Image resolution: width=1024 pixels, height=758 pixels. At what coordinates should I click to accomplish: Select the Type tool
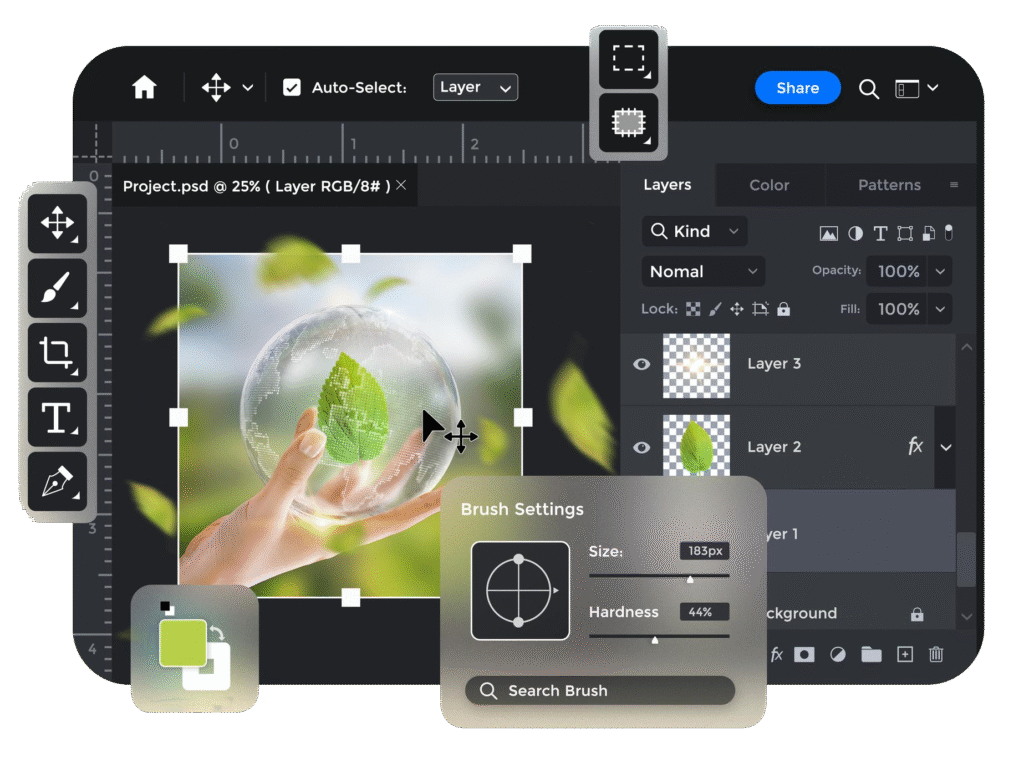coord(57,417)
